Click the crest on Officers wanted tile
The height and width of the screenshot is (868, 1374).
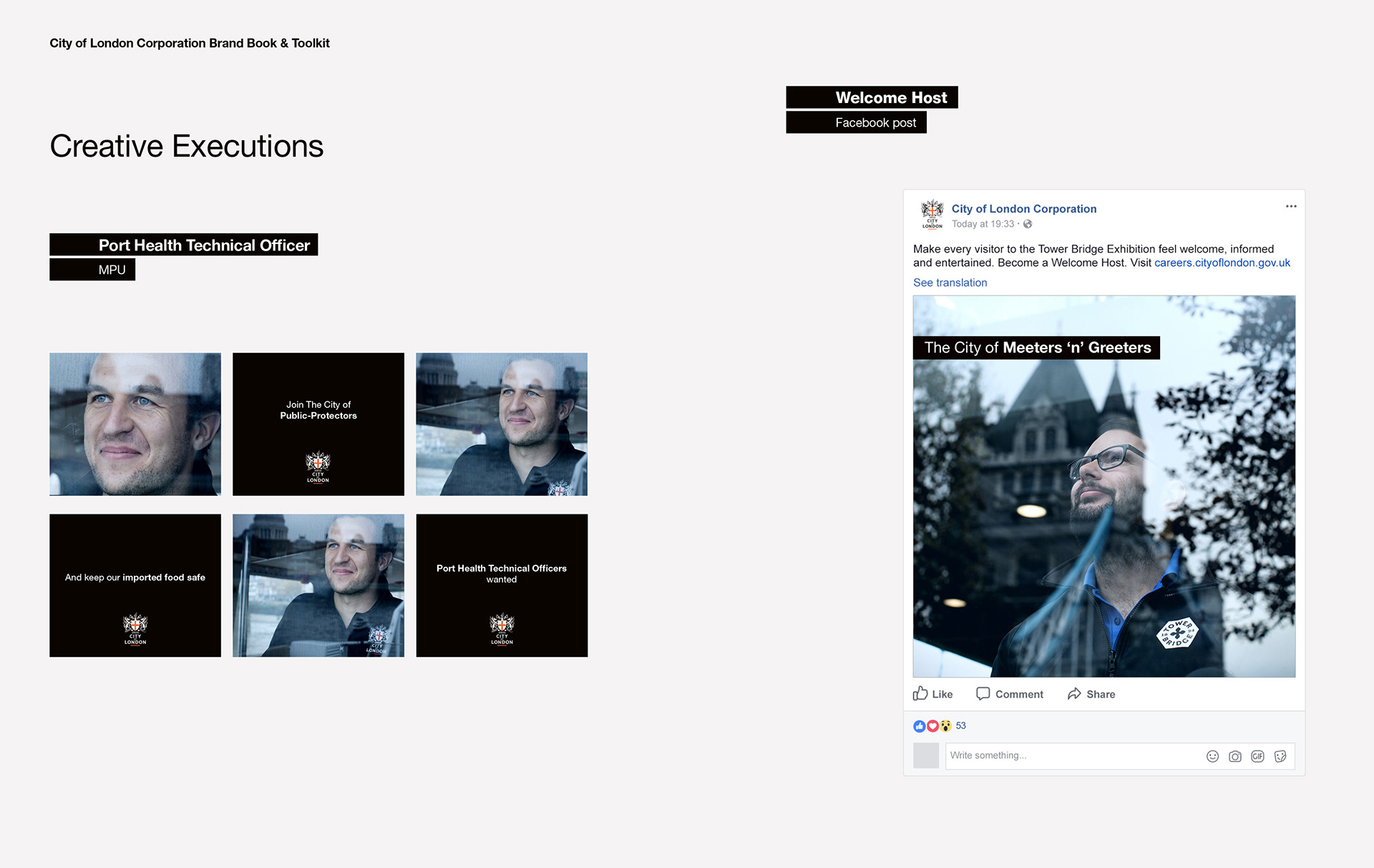pos(502,629)
